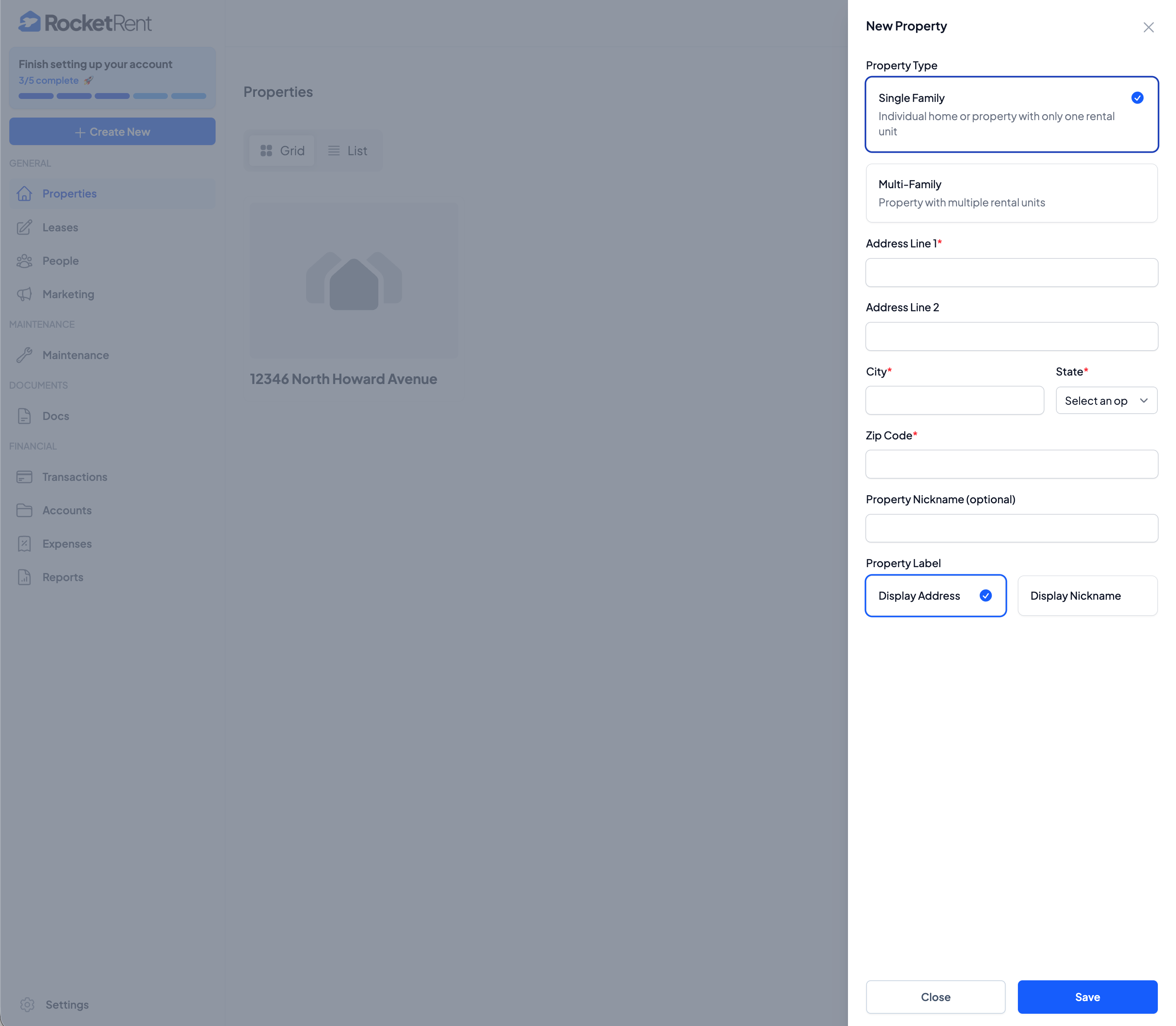Image resolution: width=1176 pixels, height=1026 pixels.
Task: Click the Close button at panel bottom
Action: pos(935,997)
